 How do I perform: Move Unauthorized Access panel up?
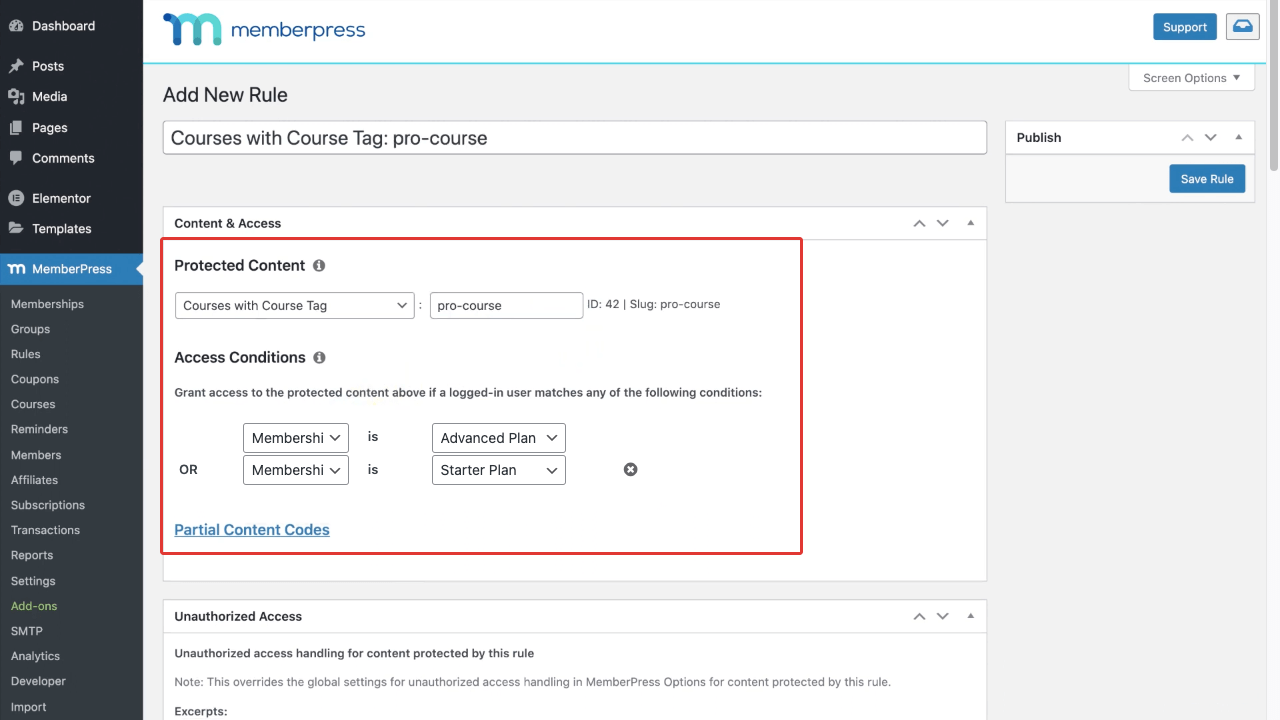[x=919, y=616]
